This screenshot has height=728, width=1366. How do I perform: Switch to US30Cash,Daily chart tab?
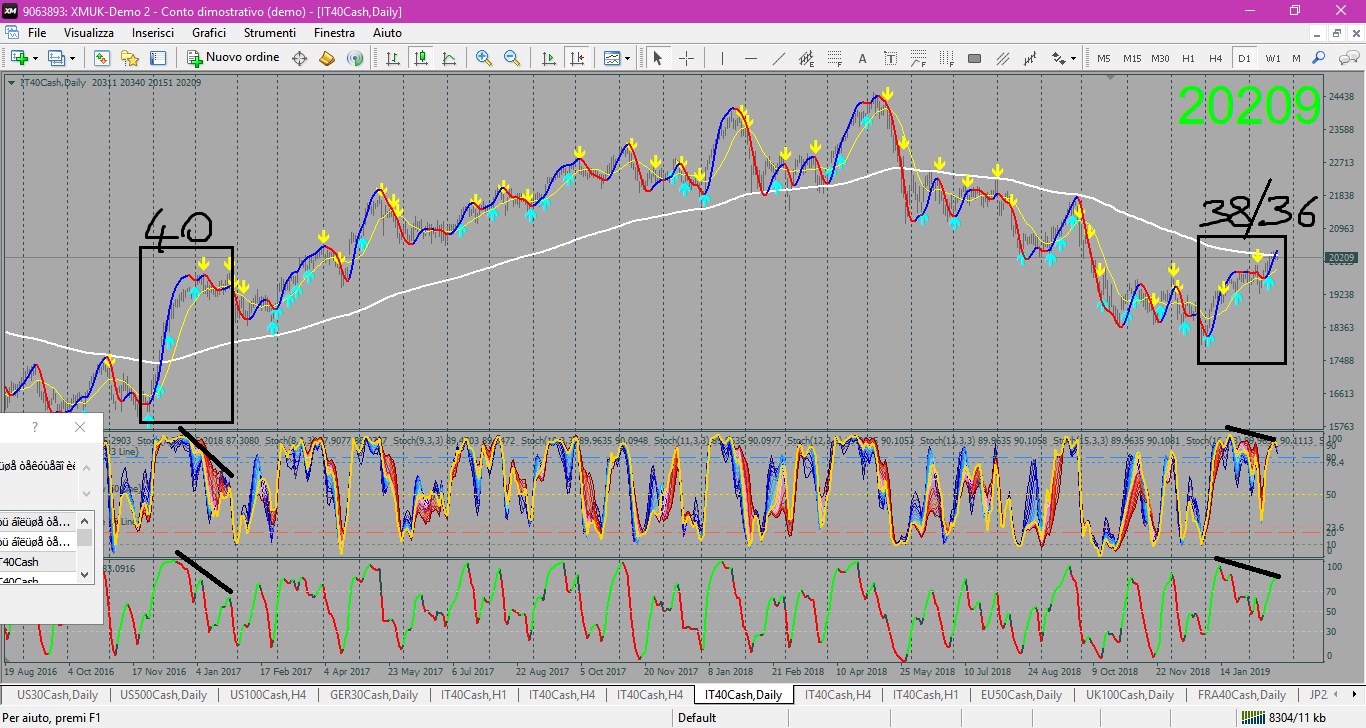[x=59, y=694]
